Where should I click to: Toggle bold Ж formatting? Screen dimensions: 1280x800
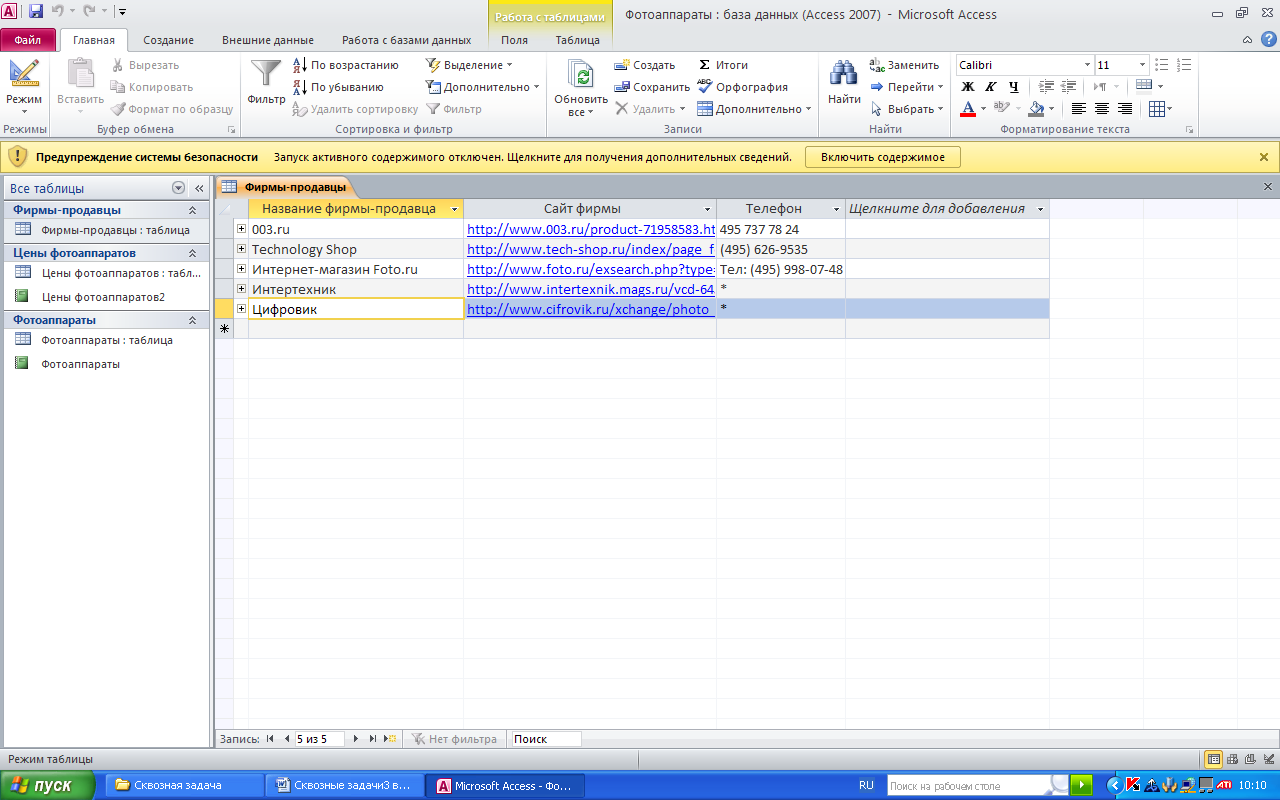pos(968,87)
